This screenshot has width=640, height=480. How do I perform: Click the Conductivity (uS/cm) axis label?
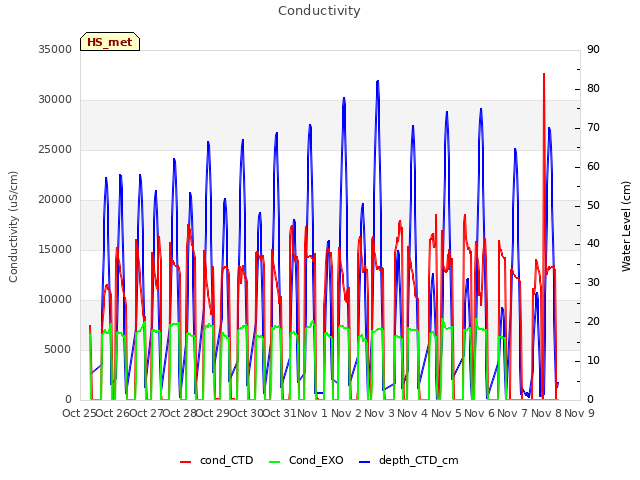[13, 227]
